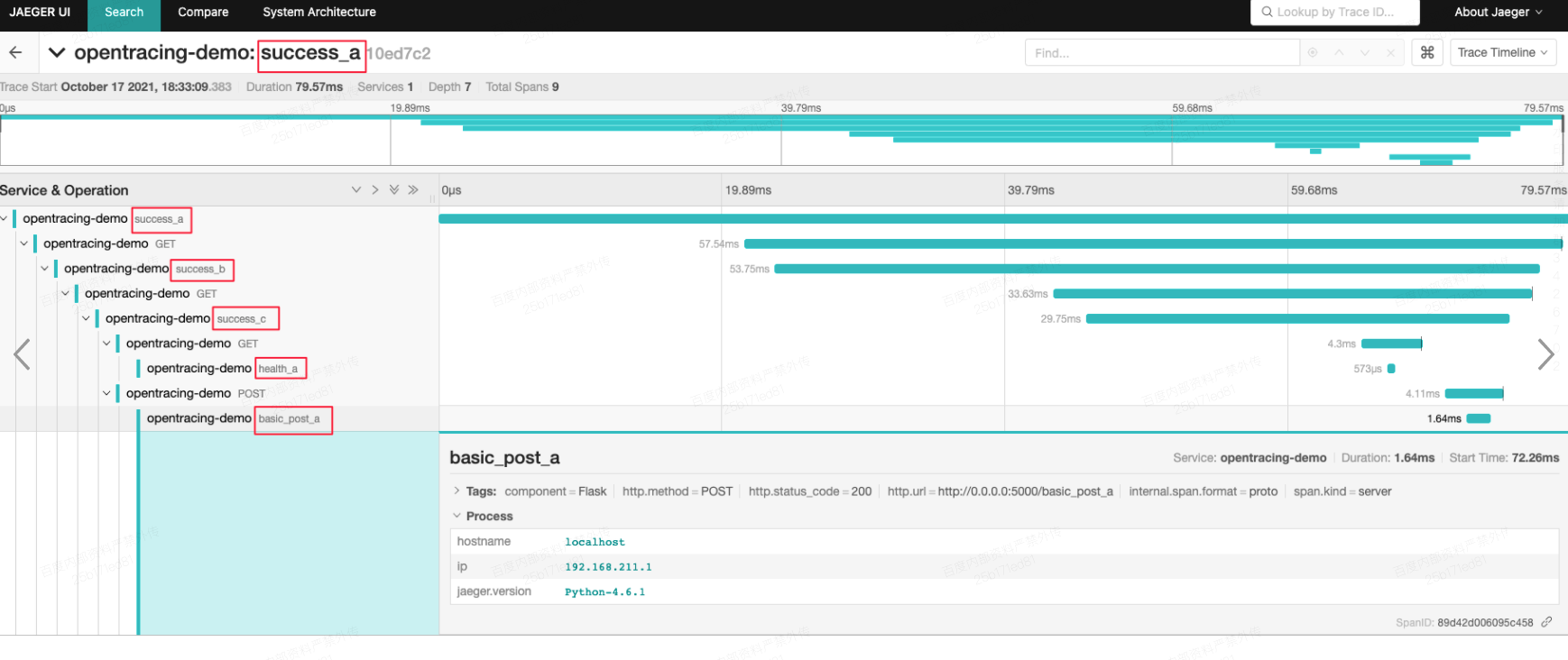The width and height of the screenshot is (1568, 660).
Task: Click the 57.54ms span bar
Action: [1152, 243]
